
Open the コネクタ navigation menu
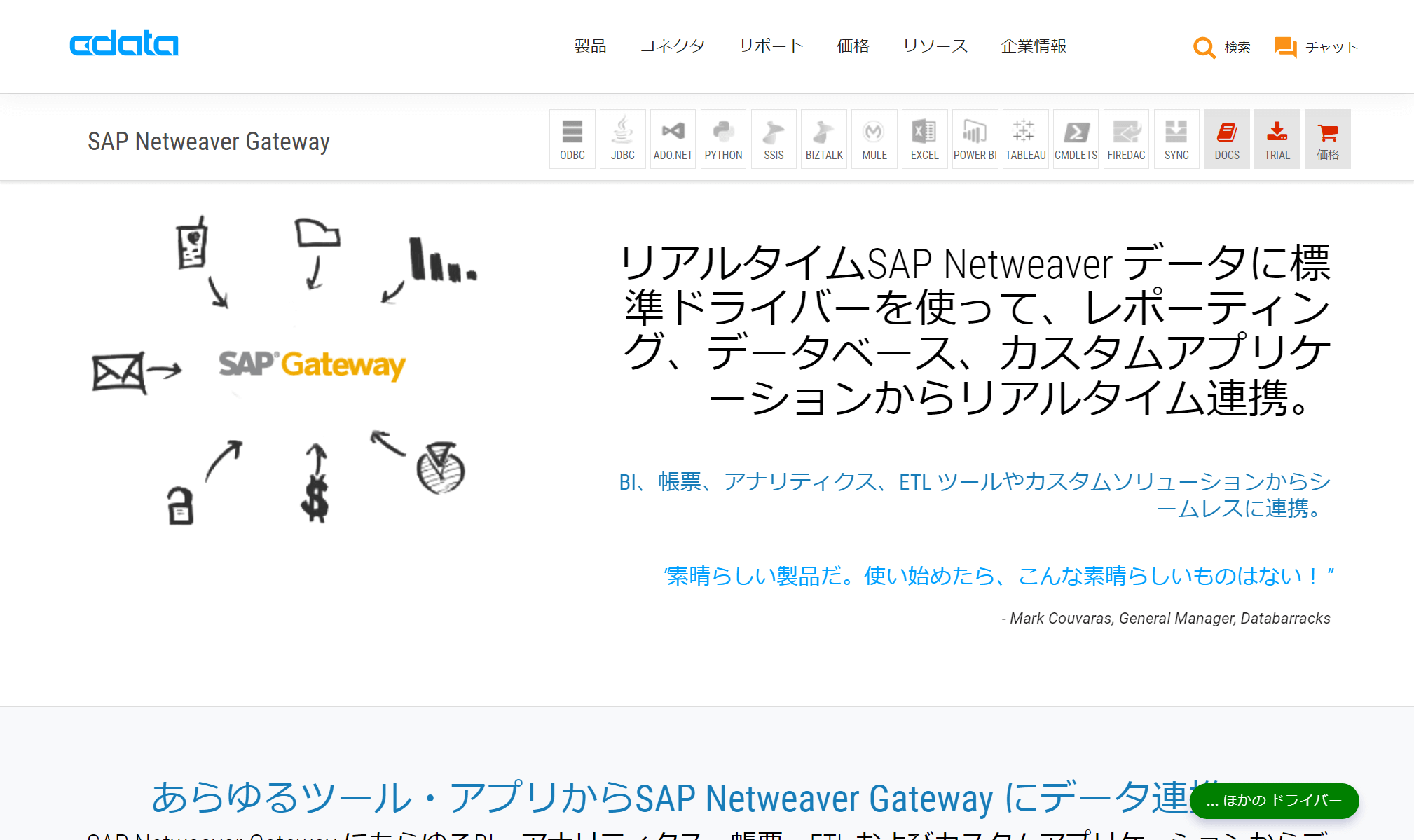pos(672,46)
